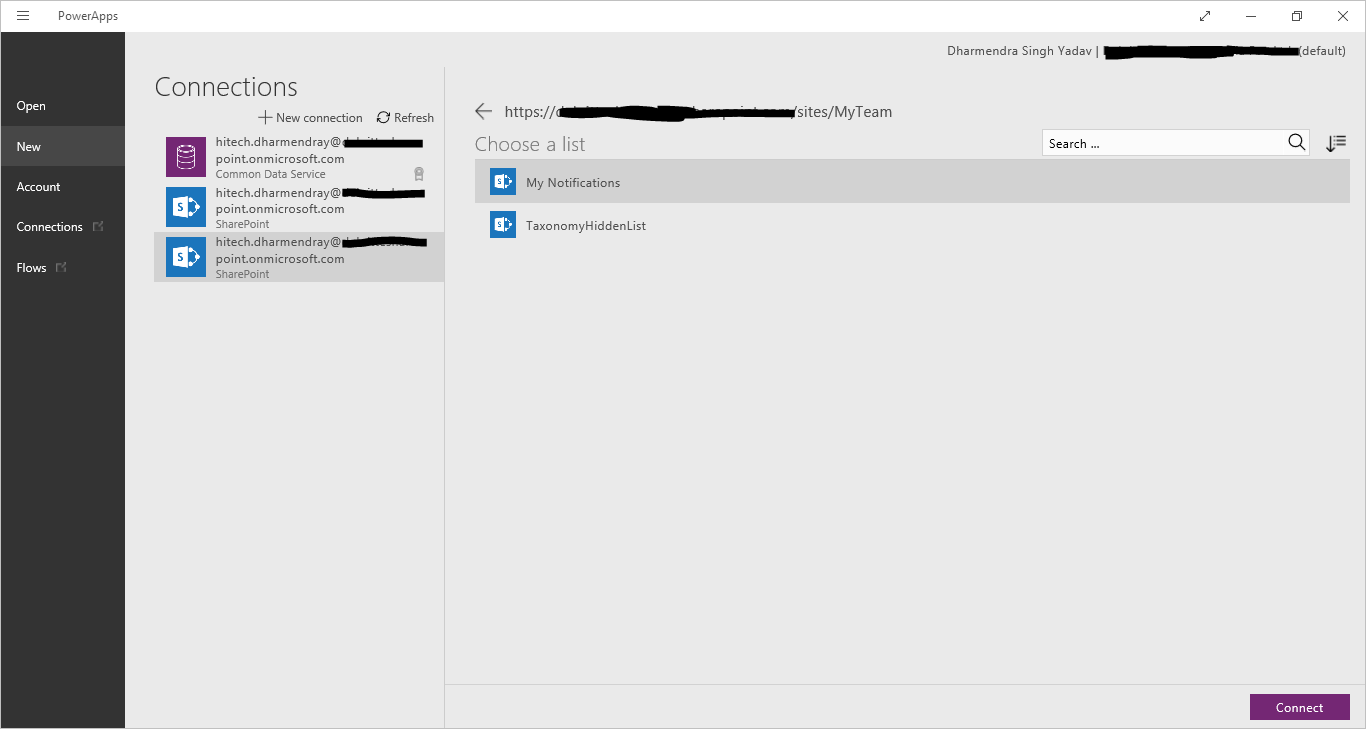Select the My Notifications list
The image size is (1366, 729).
coord(912,182)
